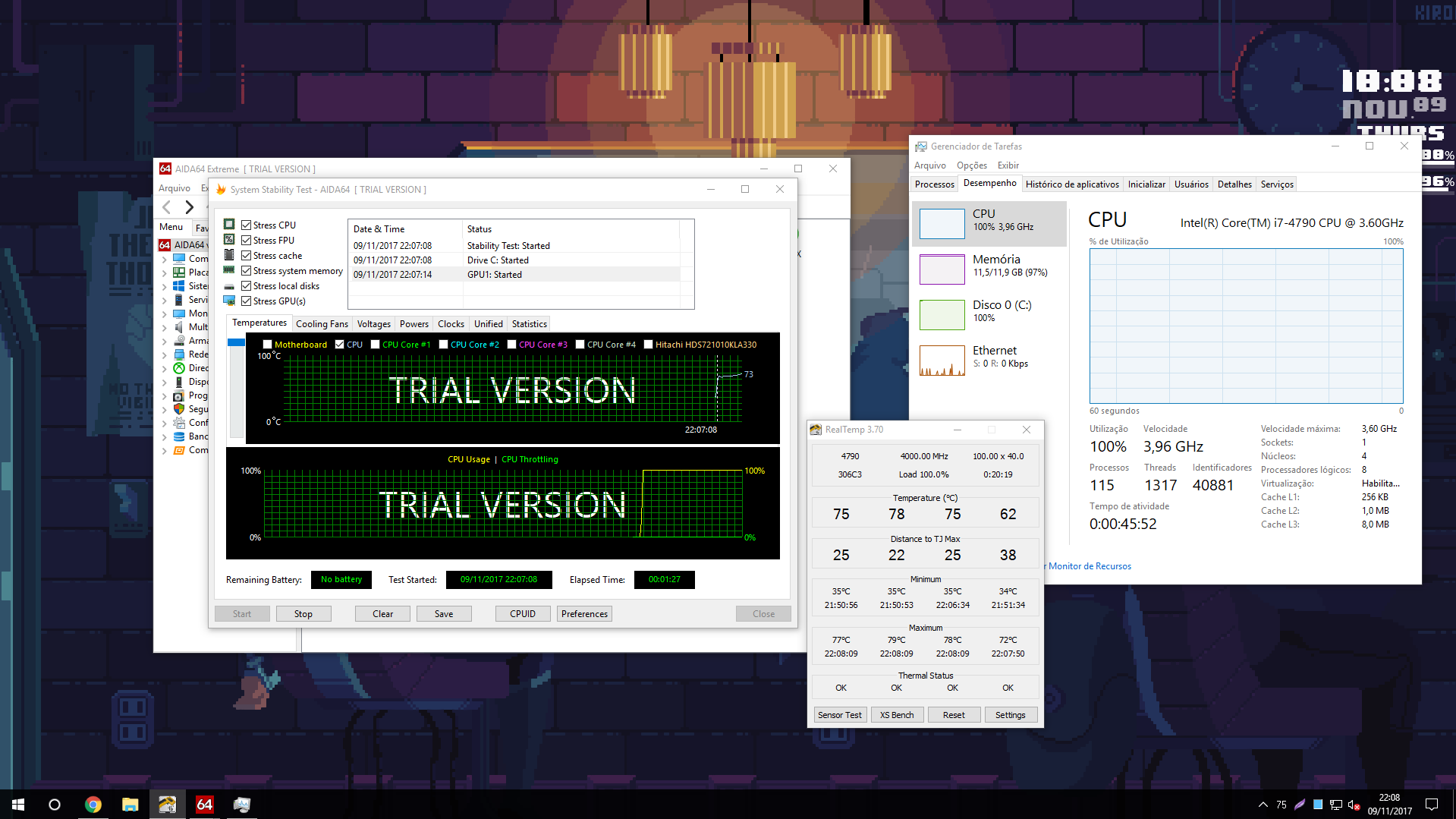Select the Segurança shield item in tree
1456x819 pixels.
(191, 409)
